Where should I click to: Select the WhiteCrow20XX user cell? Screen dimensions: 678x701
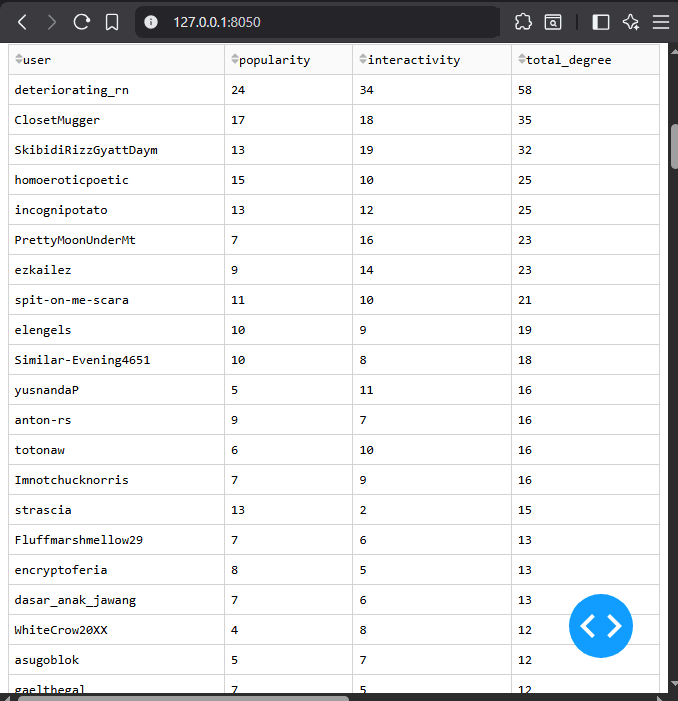pyautogui.click(x=116, y=630)
